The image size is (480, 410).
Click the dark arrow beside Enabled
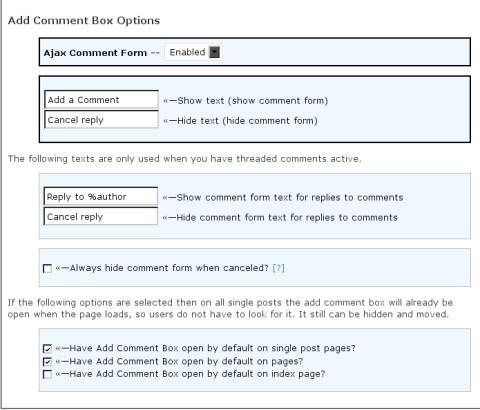coord(214,52)
